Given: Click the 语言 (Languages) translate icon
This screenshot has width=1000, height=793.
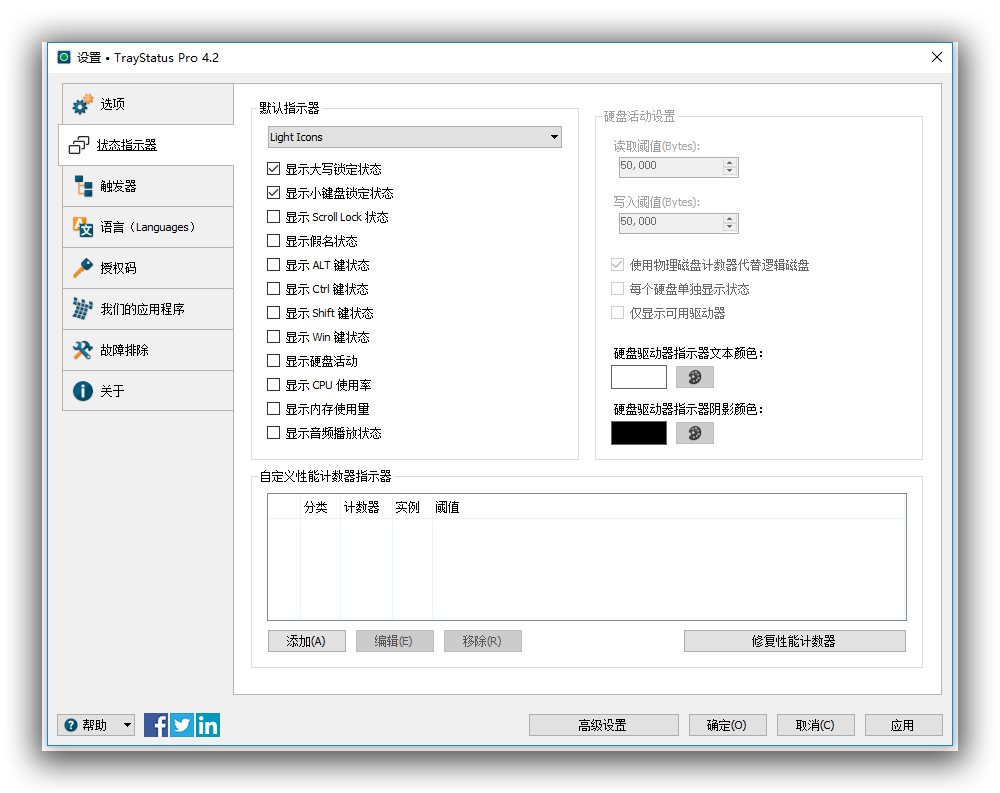Looking at the screenshot, I should (x=83, y=226).
